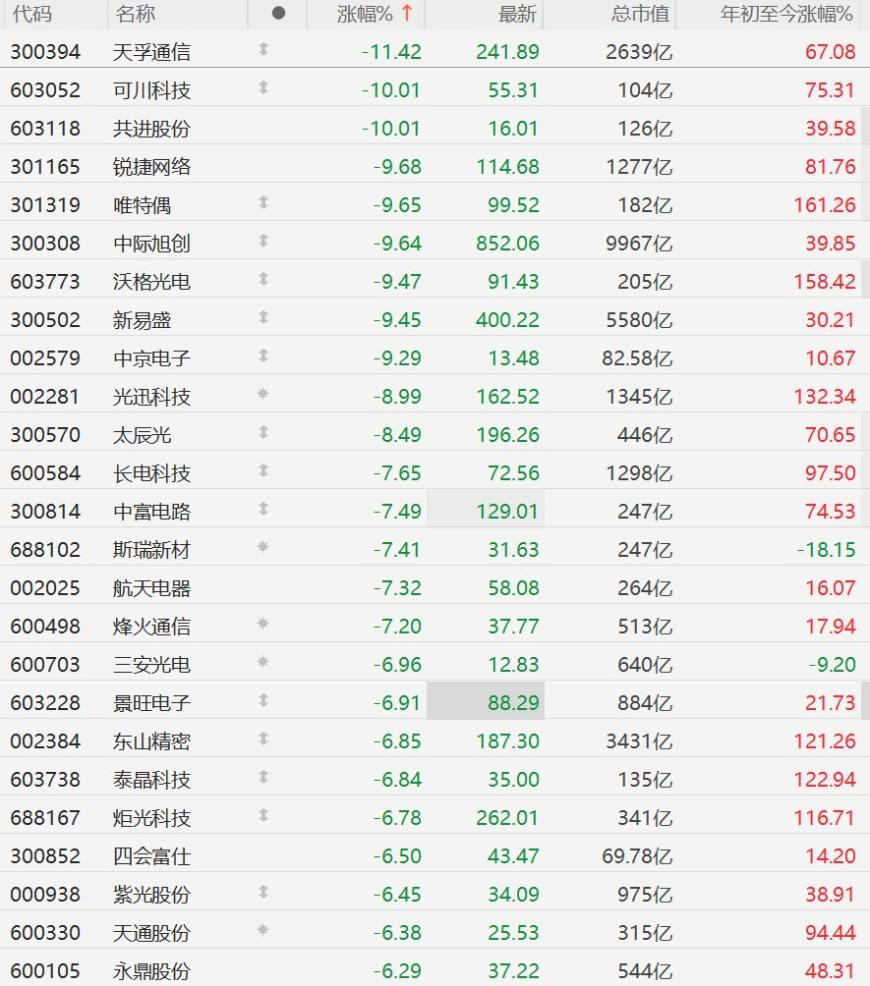The image size is (870, 986).
Task: Sort by the 名称 column header
Action: point(135,13)
